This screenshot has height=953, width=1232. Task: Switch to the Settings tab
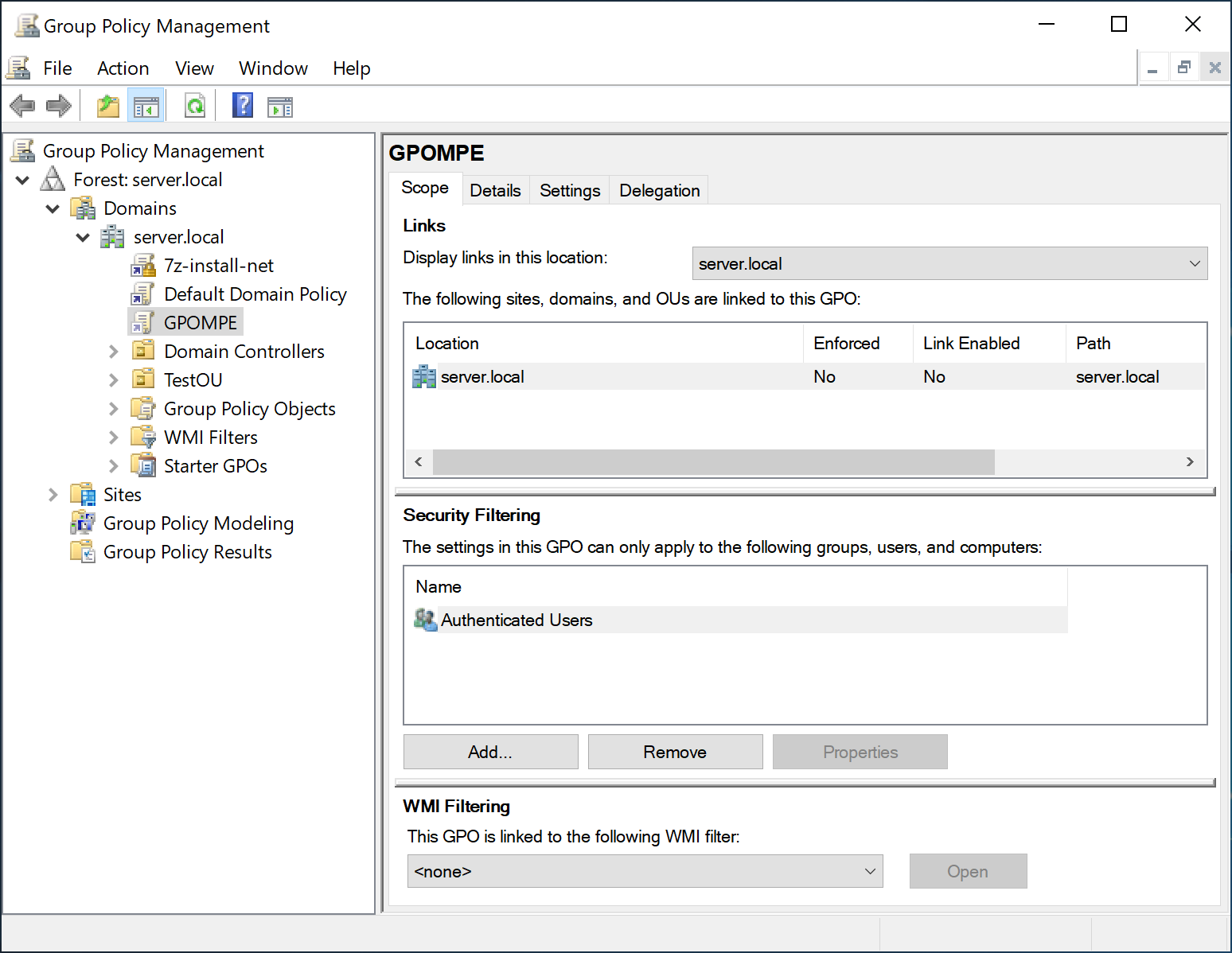pyautogui.click(x=570, y=191)
